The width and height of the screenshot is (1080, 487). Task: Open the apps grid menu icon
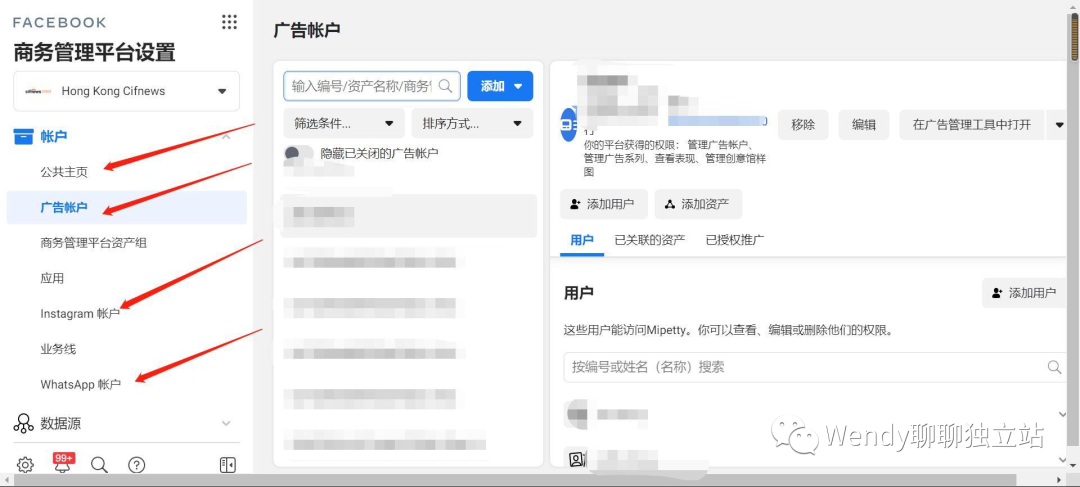click(x=229, y=22)
